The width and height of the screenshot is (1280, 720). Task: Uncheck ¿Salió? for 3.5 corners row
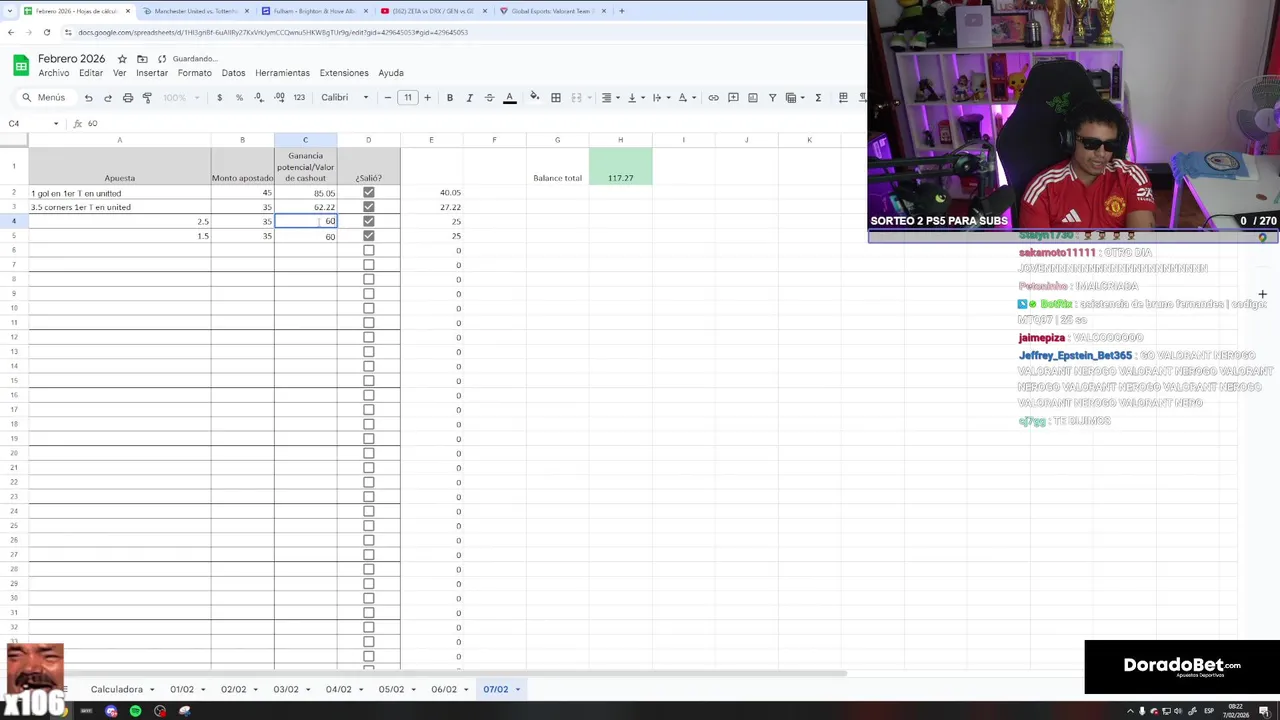(368, 207)
